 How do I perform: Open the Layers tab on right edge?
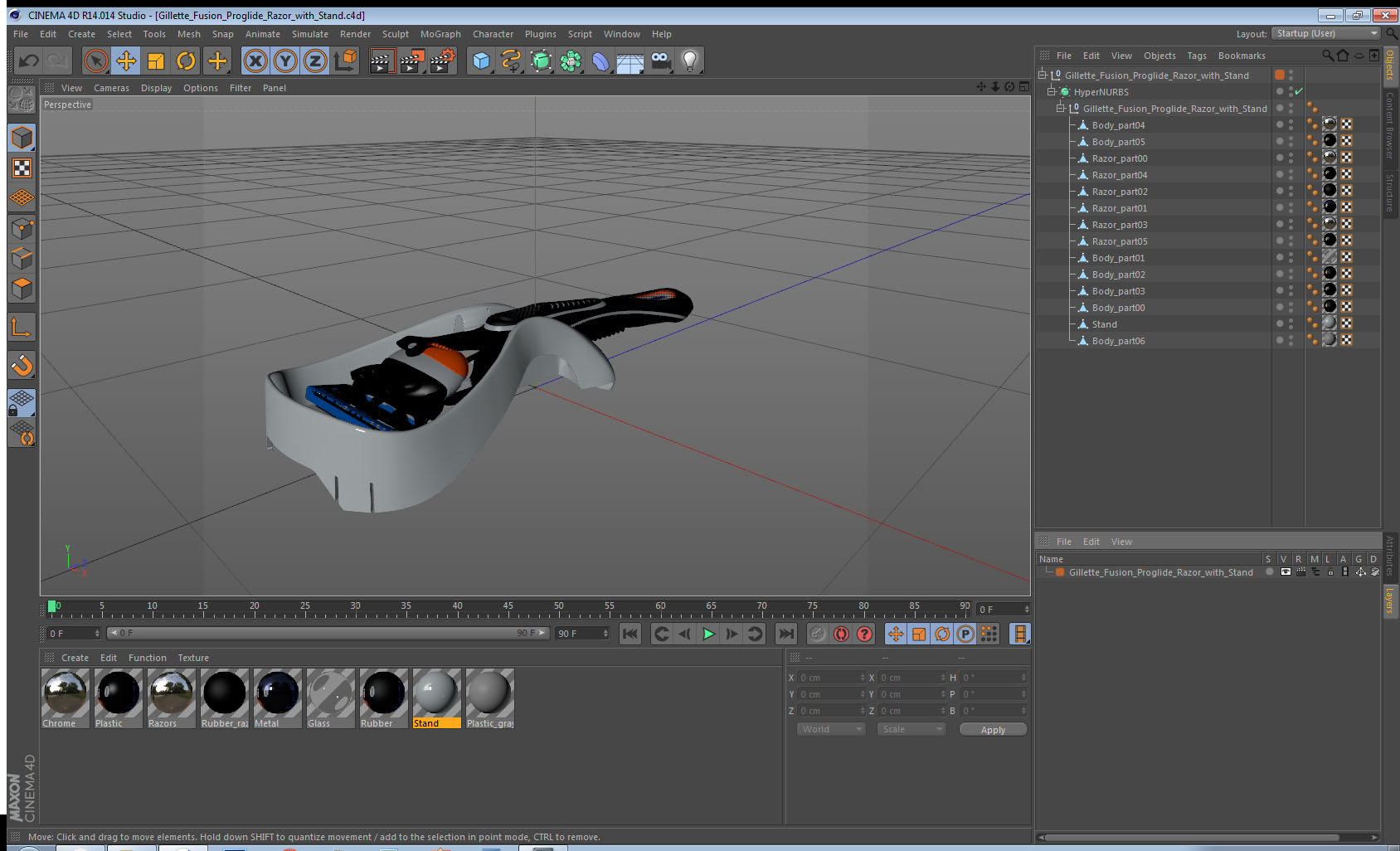coord(1389,600)
